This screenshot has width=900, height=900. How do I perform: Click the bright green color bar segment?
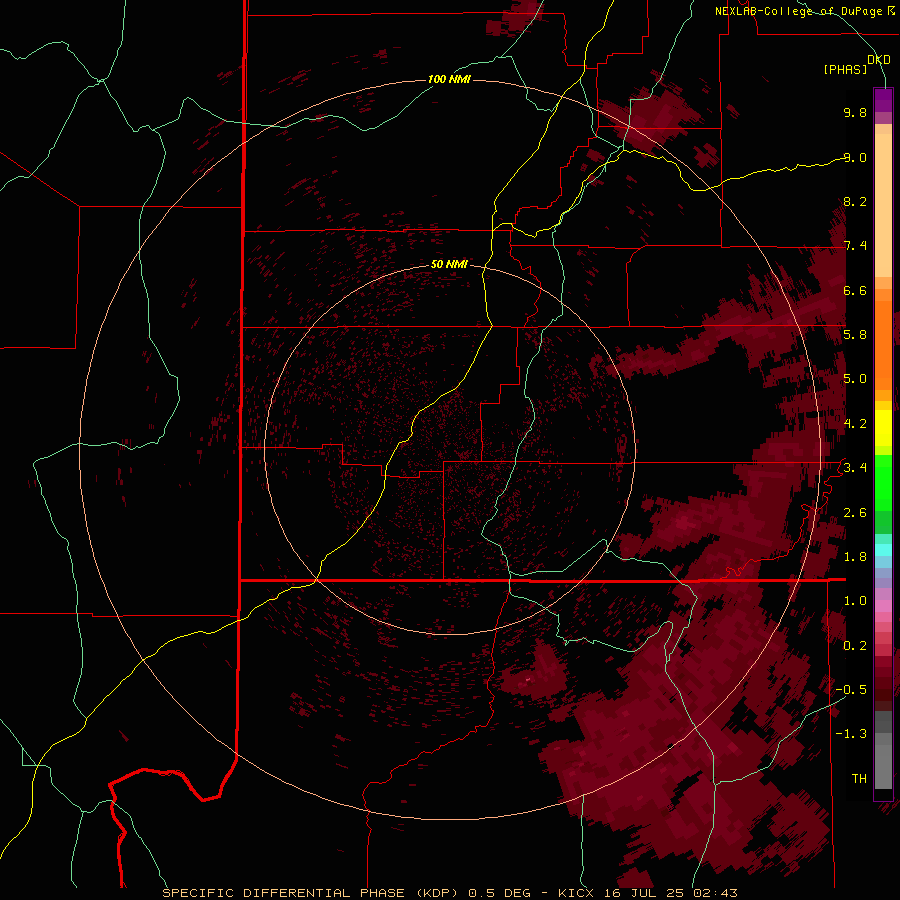883,482
